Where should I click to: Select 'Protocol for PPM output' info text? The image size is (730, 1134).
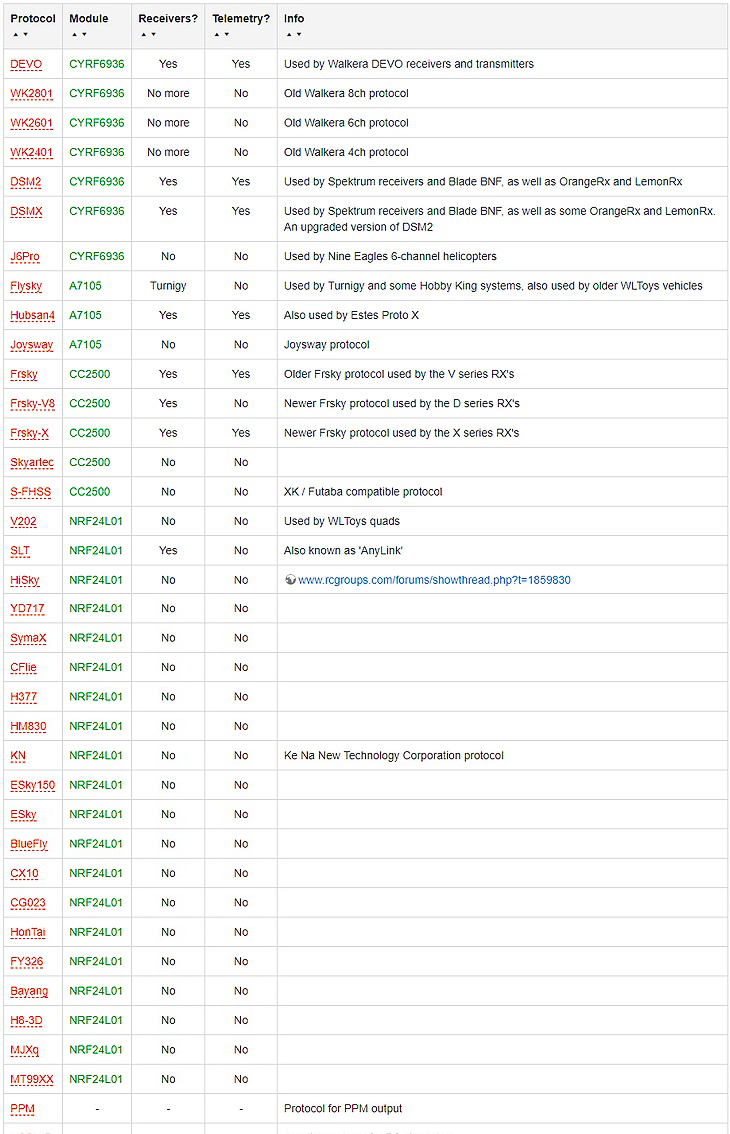coord(343,1109)
